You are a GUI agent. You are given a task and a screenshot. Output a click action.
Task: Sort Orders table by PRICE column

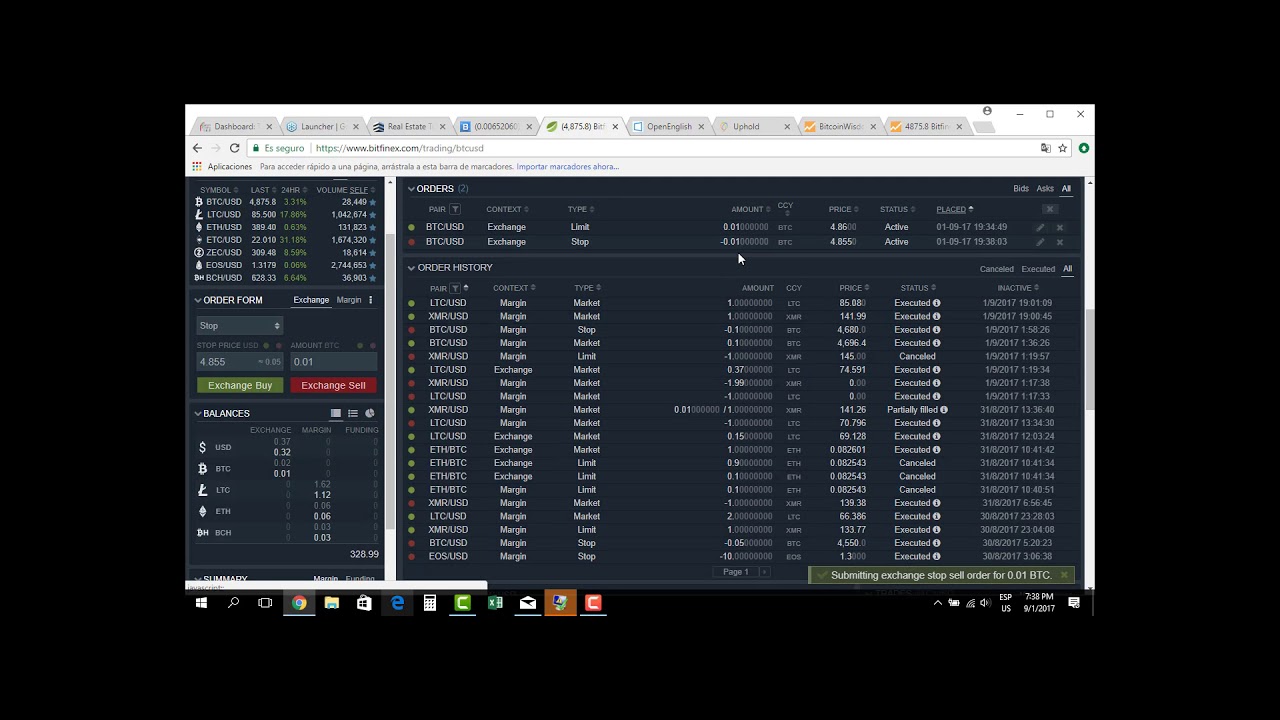(844, 209)
